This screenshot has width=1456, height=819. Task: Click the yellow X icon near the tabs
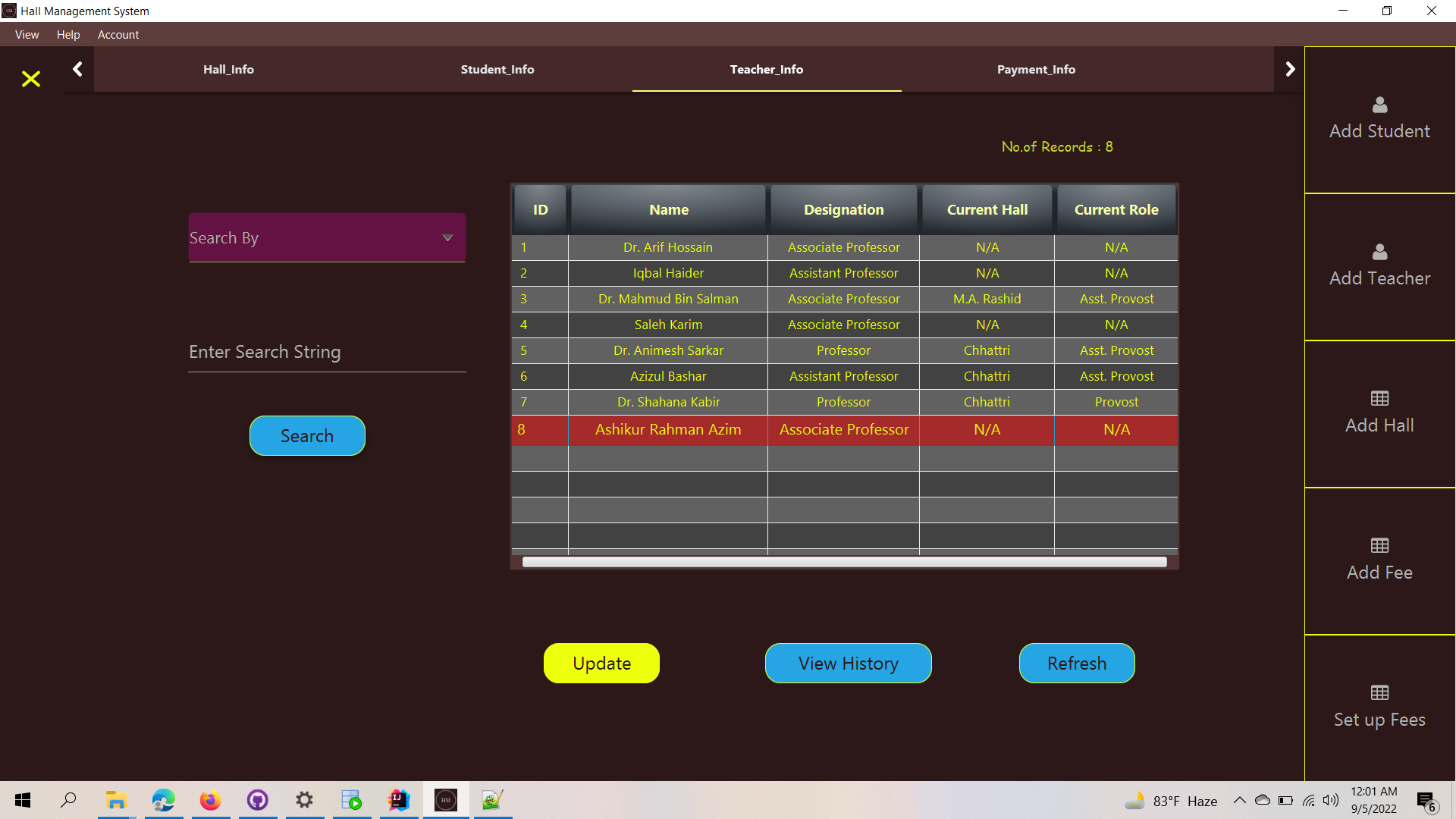tap(31, 79)
